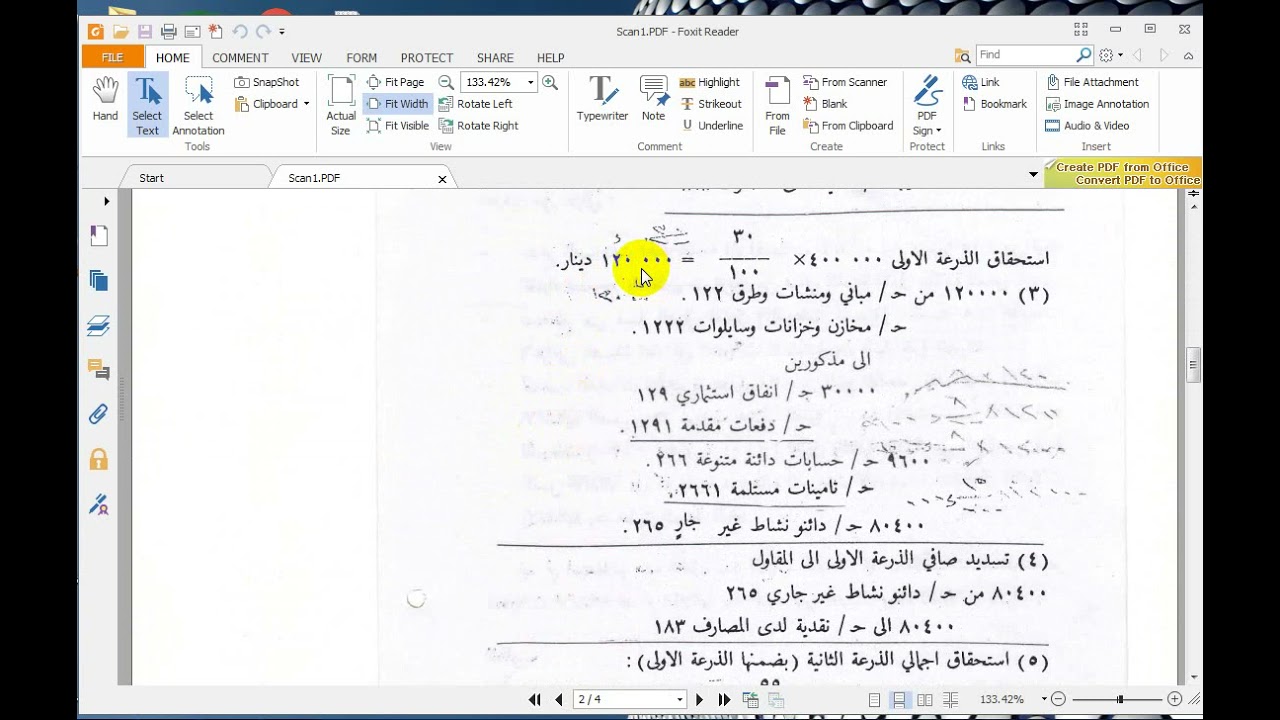The height and width of the screenshot is (720, 1280).
Task: Create PDF From File
Action: pos(777,104)
